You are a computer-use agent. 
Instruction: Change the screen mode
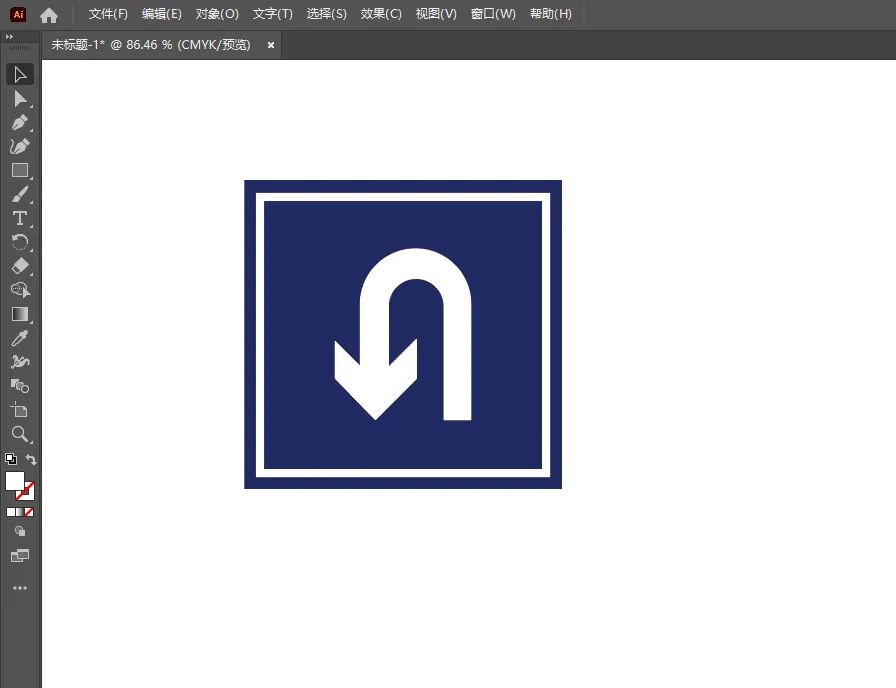point(20,555)
